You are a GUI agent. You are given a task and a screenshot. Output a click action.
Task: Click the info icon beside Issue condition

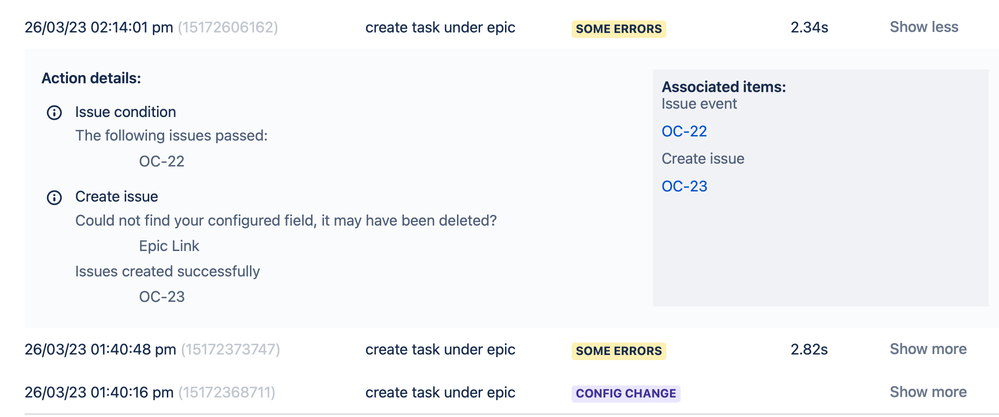(54, 113)
